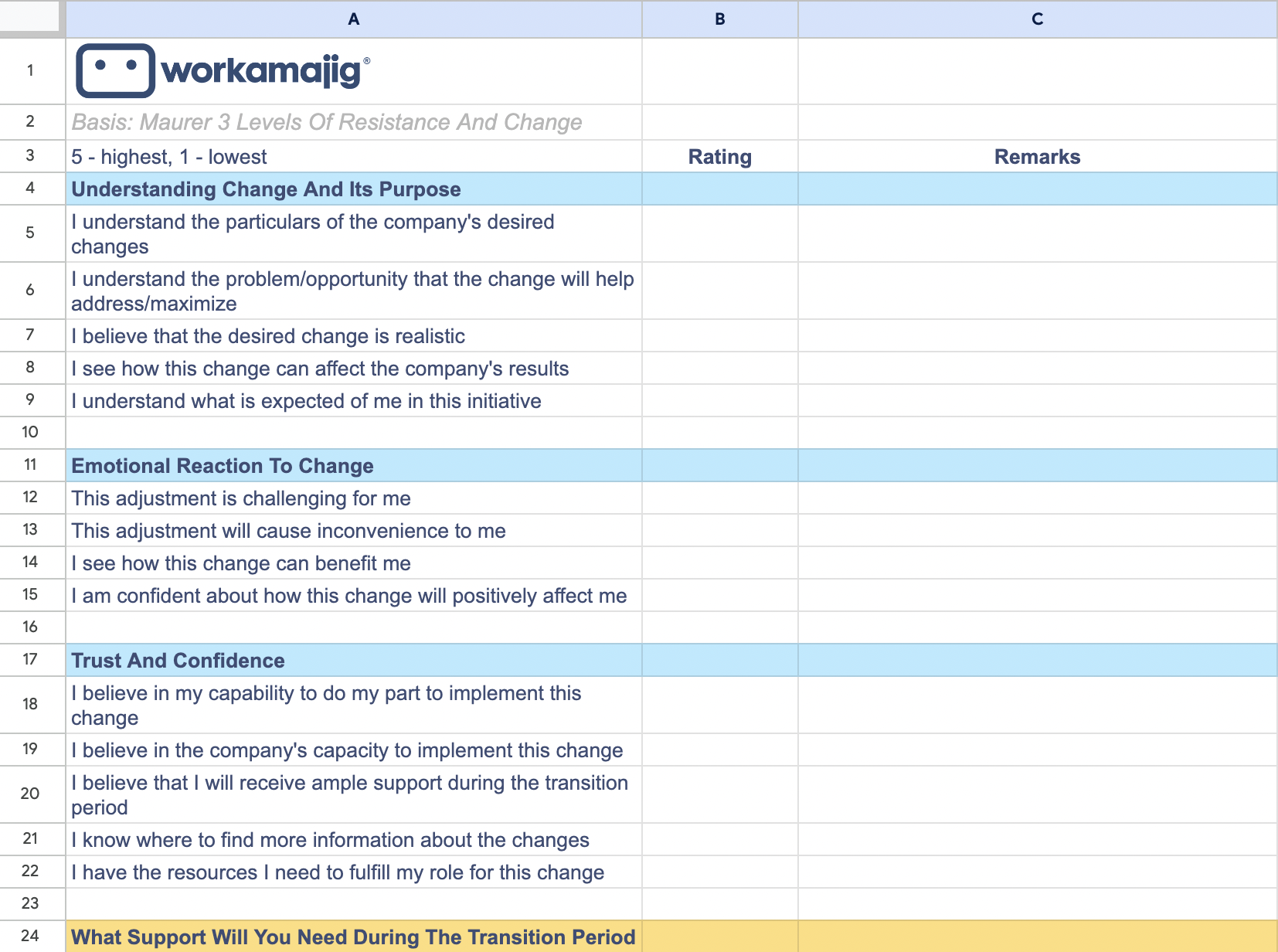
Task: Click the select-all corner box
Action: pyautogui.click(x=31, y=17)
